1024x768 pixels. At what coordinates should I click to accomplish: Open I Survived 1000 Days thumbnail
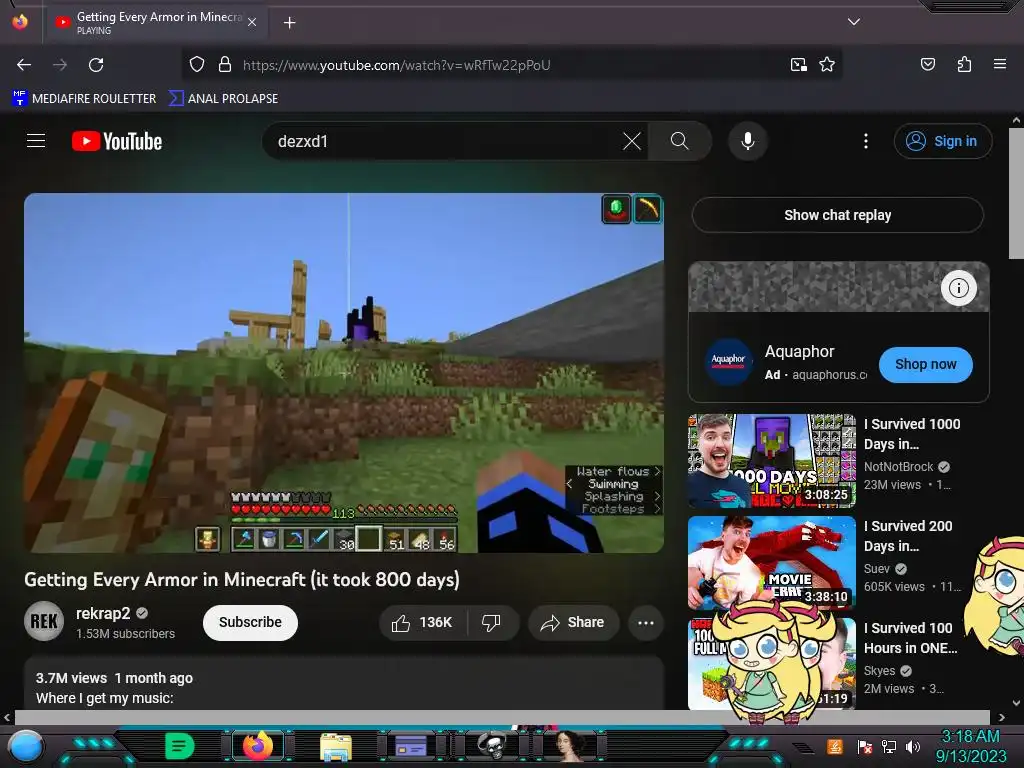tap(771, 460)
